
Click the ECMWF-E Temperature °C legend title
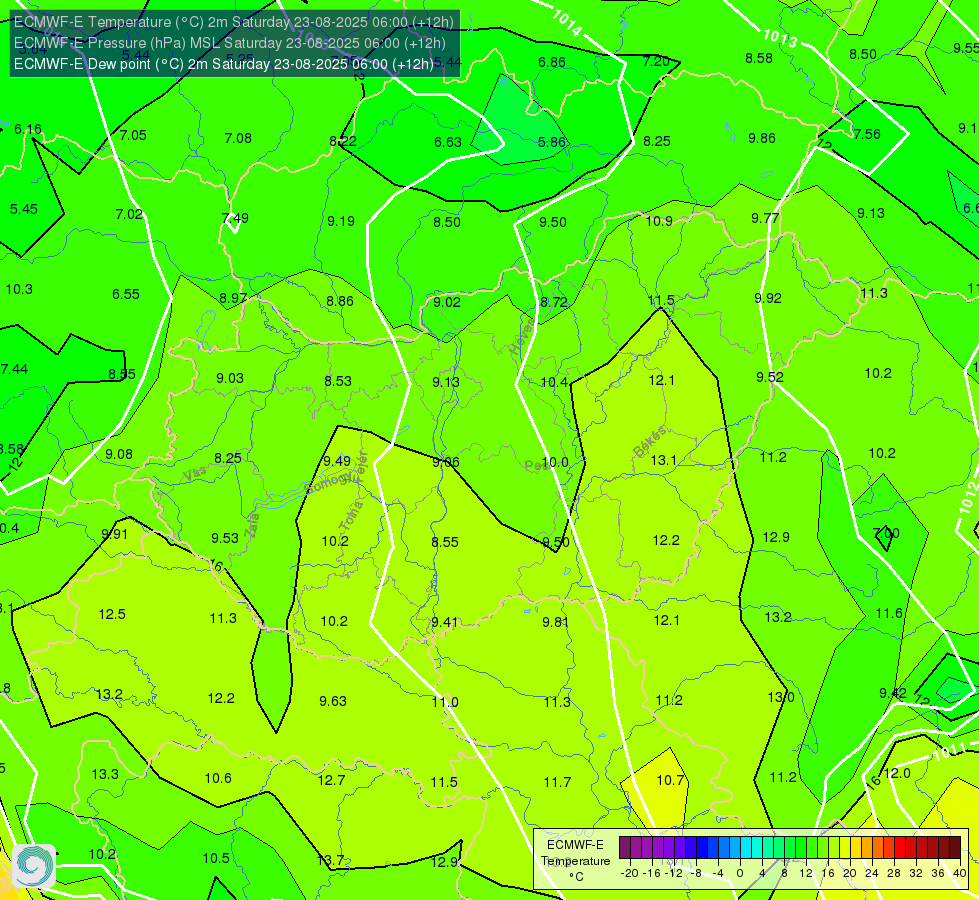575,861
